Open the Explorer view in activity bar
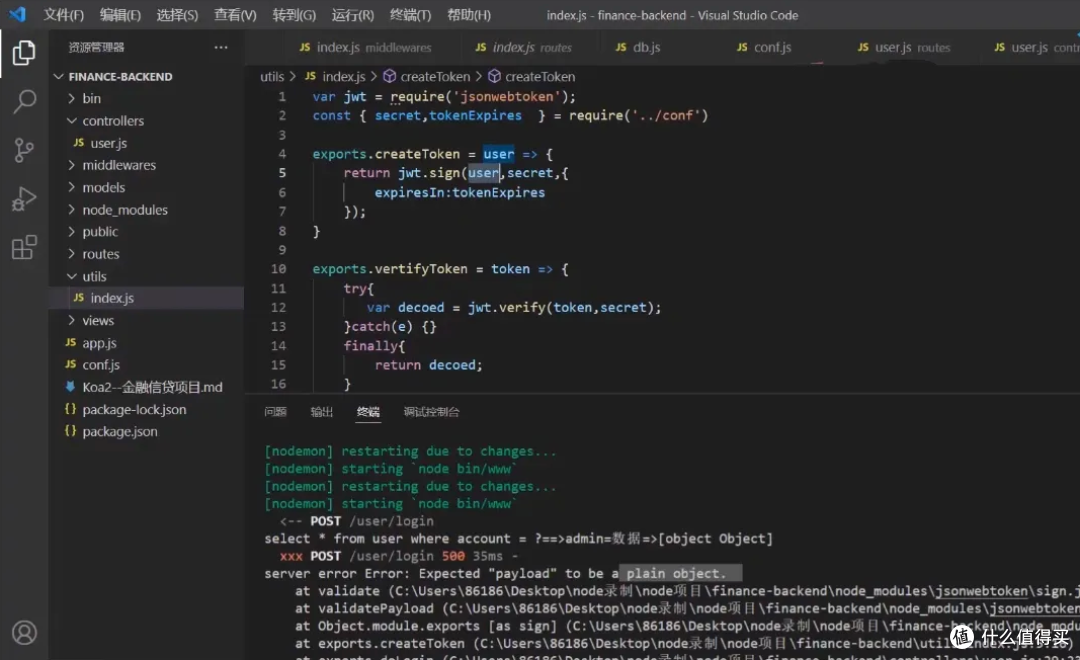1080x660 pixels. (x=24, y=52)
